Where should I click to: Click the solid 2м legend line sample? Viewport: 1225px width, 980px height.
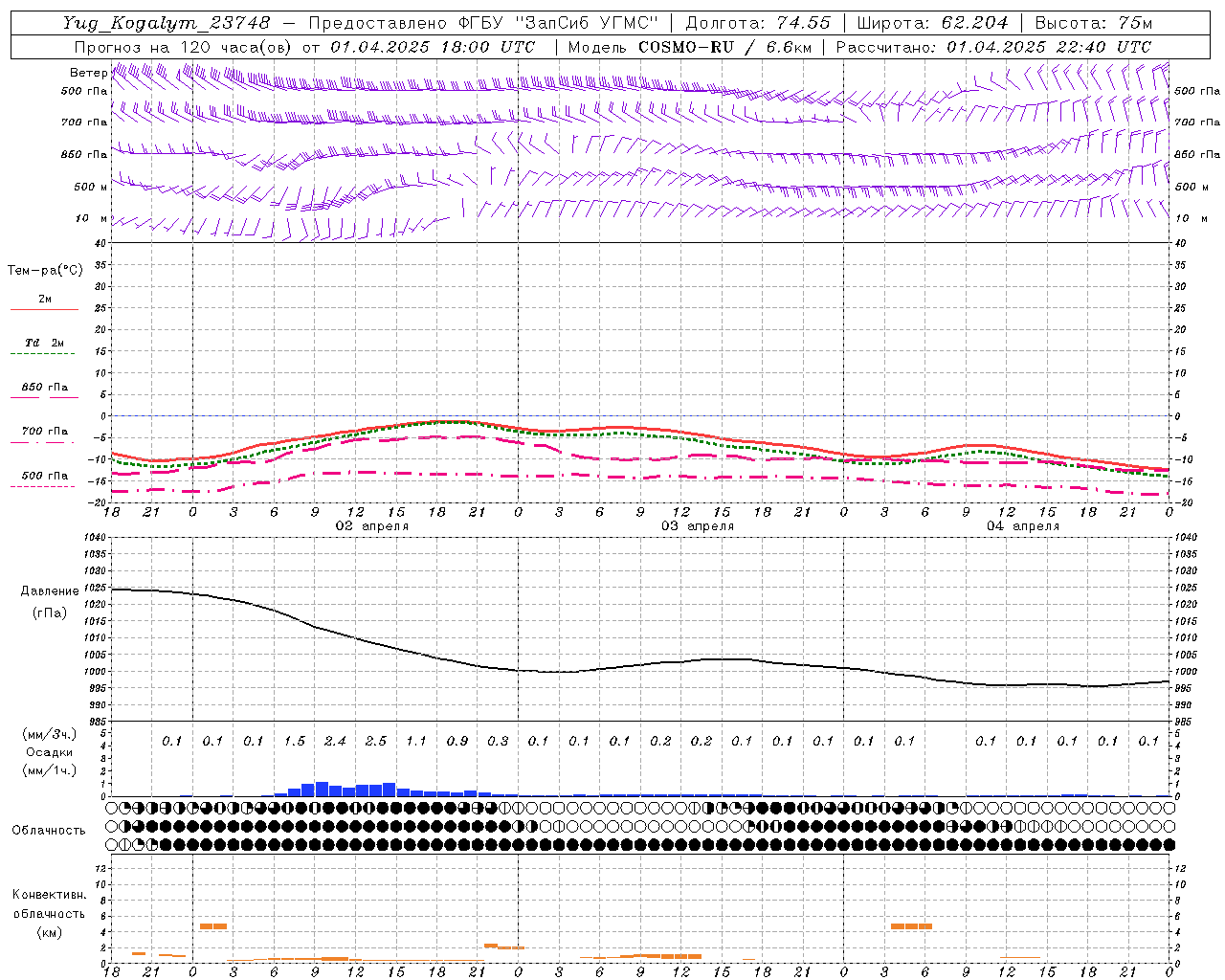[x=44, y=310]
